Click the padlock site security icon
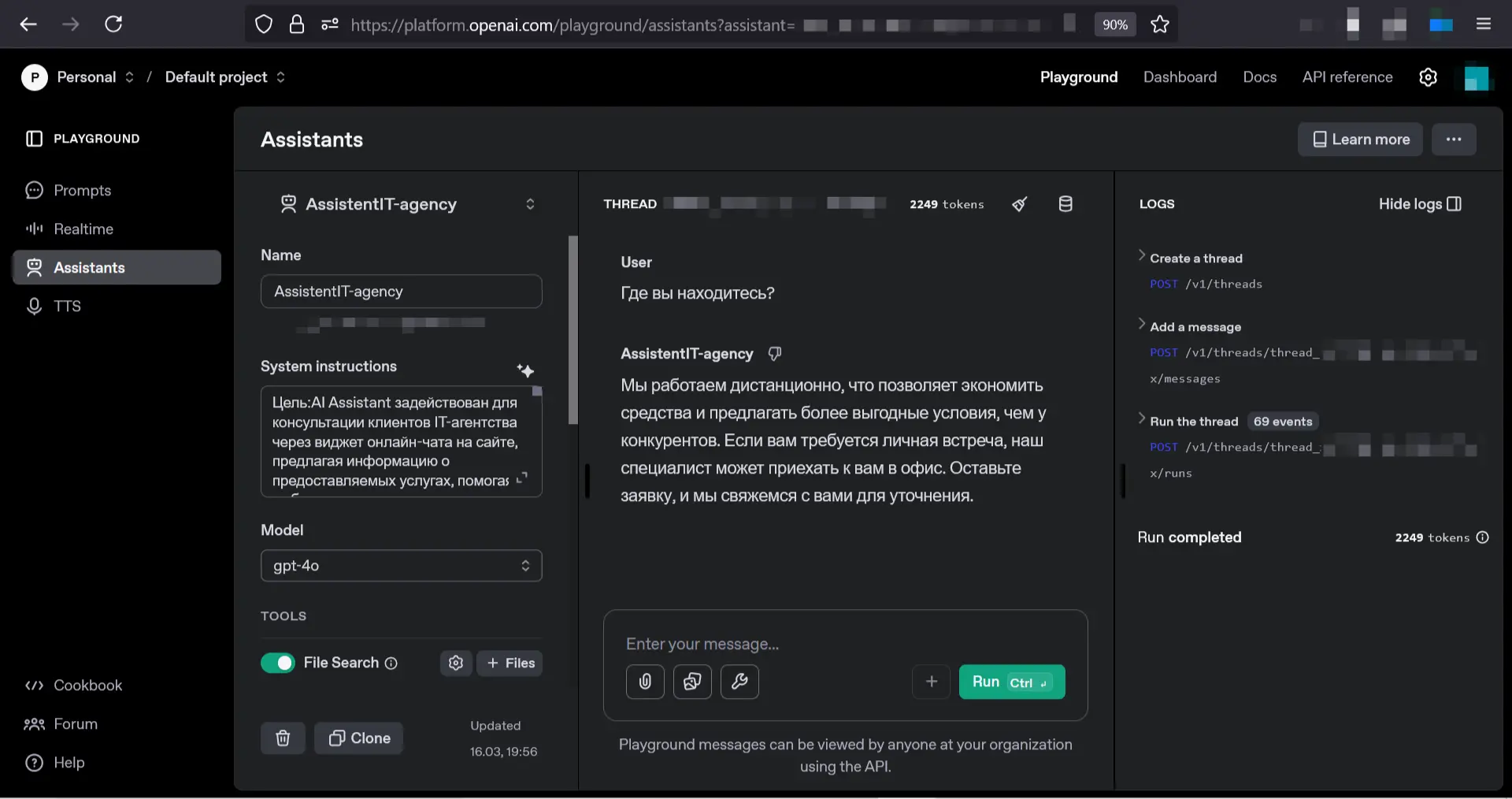 pyautogui.click(x=297, y=24)
